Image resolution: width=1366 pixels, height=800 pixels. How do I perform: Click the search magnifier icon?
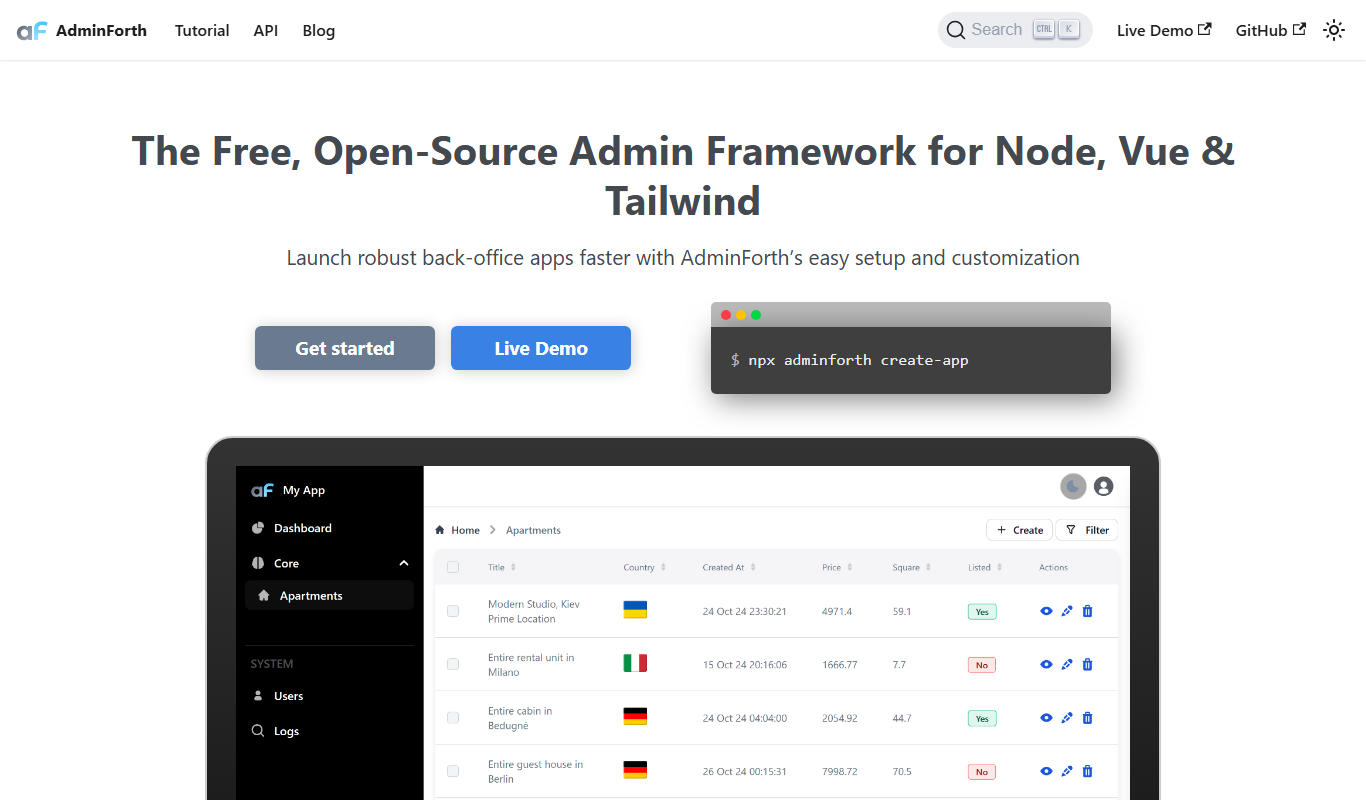tap(956, 30)
